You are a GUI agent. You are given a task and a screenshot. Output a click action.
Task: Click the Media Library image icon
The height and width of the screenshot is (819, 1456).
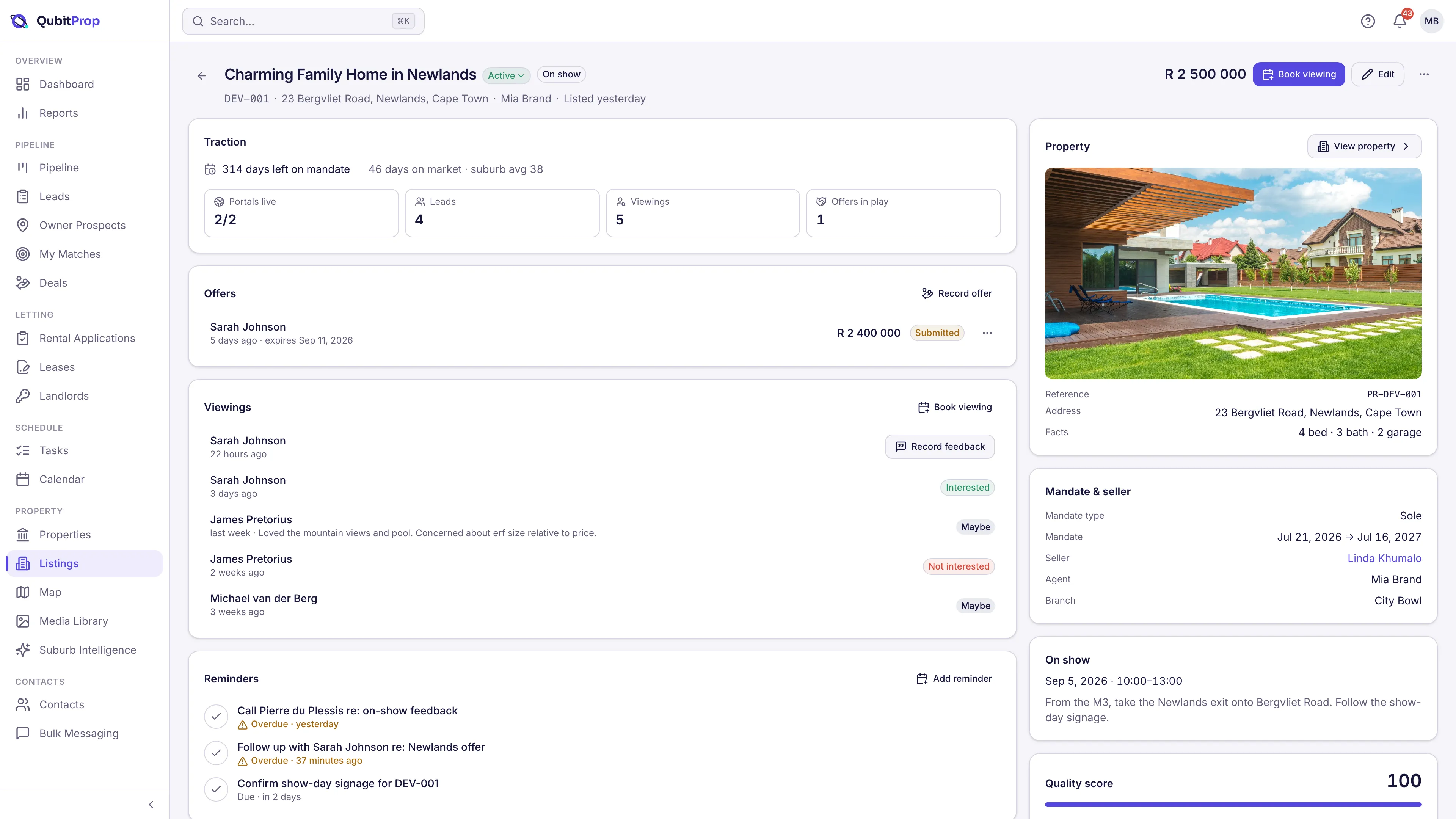pyautogui.click(x=23, y=621)
